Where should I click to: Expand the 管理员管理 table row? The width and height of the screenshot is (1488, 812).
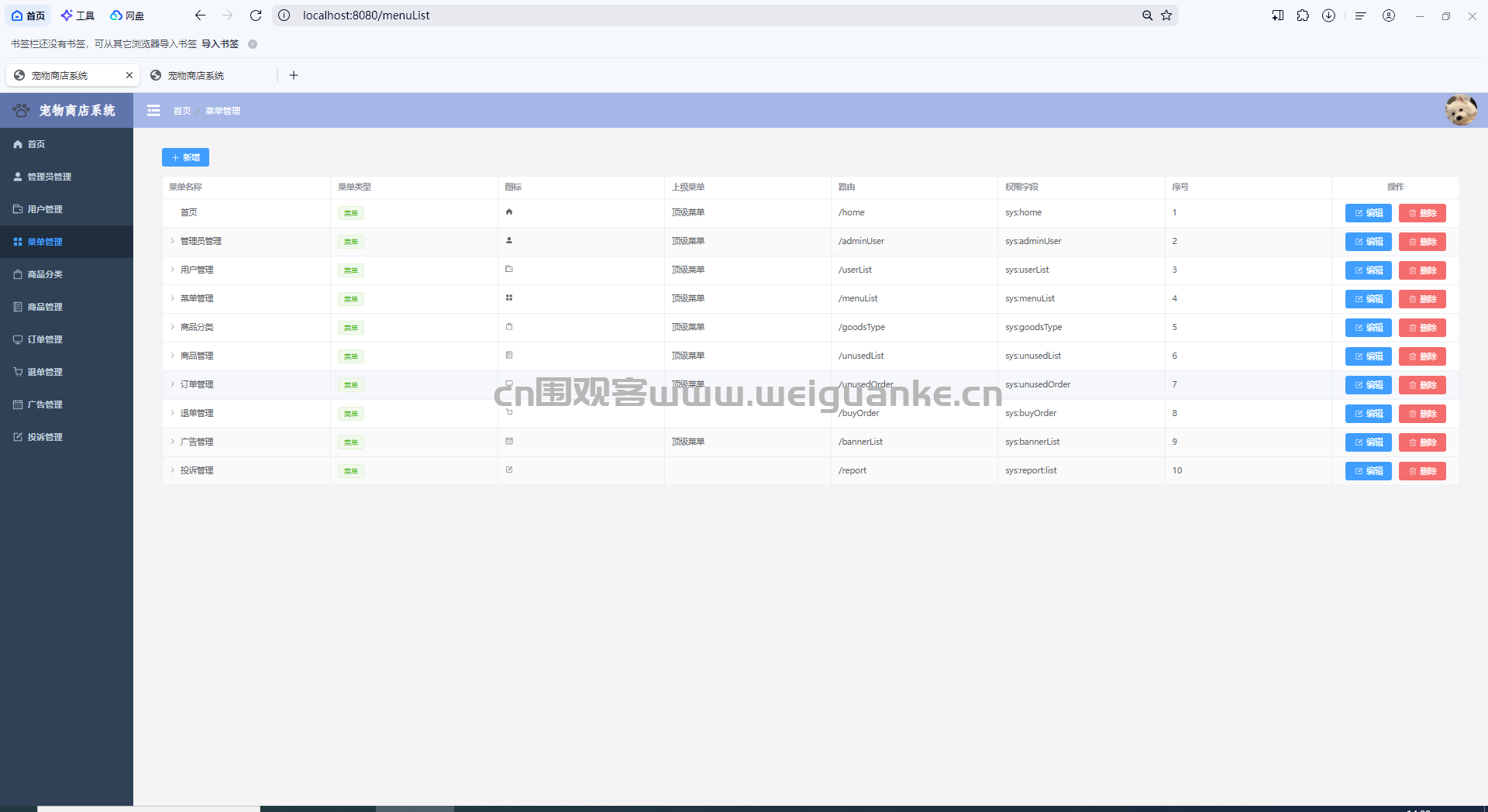point(172,241)
